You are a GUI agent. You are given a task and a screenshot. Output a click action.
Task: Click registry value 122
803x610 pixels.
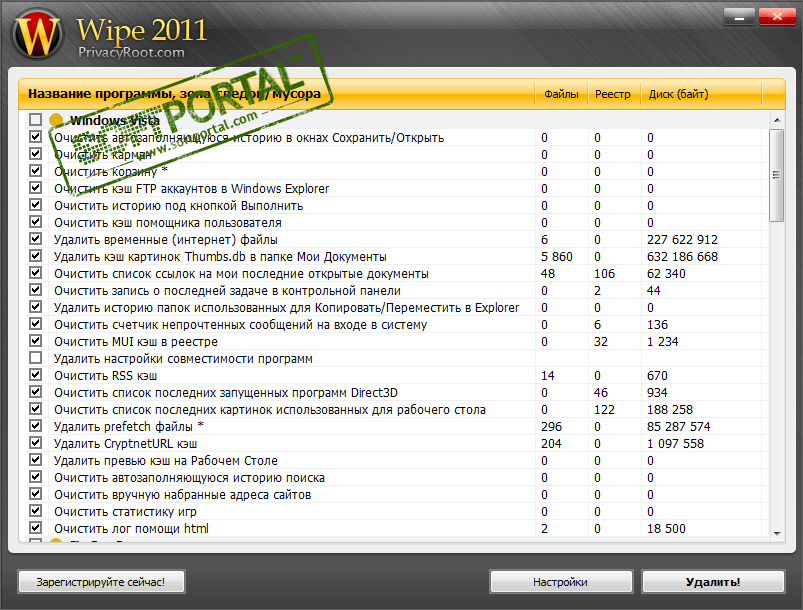tap(604, 410)
